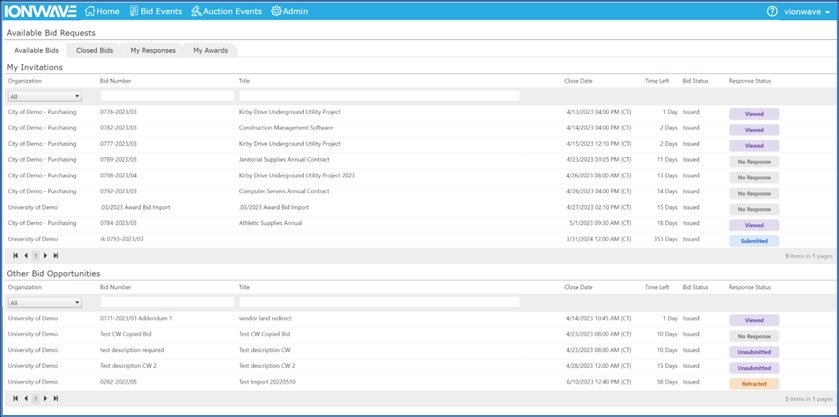The height and width of the screenshot is (417, 839).
Task: Focus Other Bid Opportunities Title filter field
Action: click(x=379, y=302)
